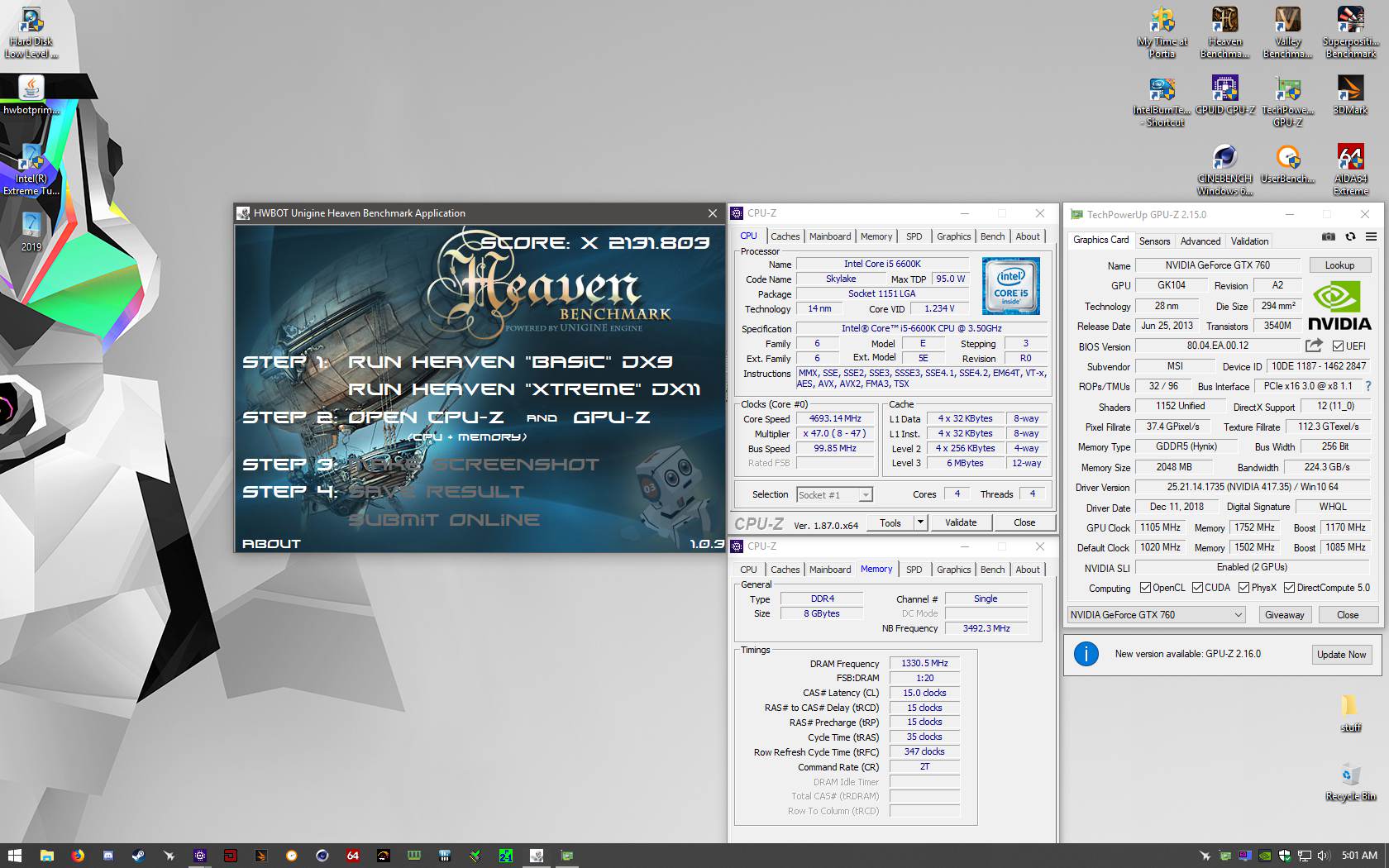Open Graphics tab in top CPU-Z window
This screenshot has width=1389, height=868.
953,236
